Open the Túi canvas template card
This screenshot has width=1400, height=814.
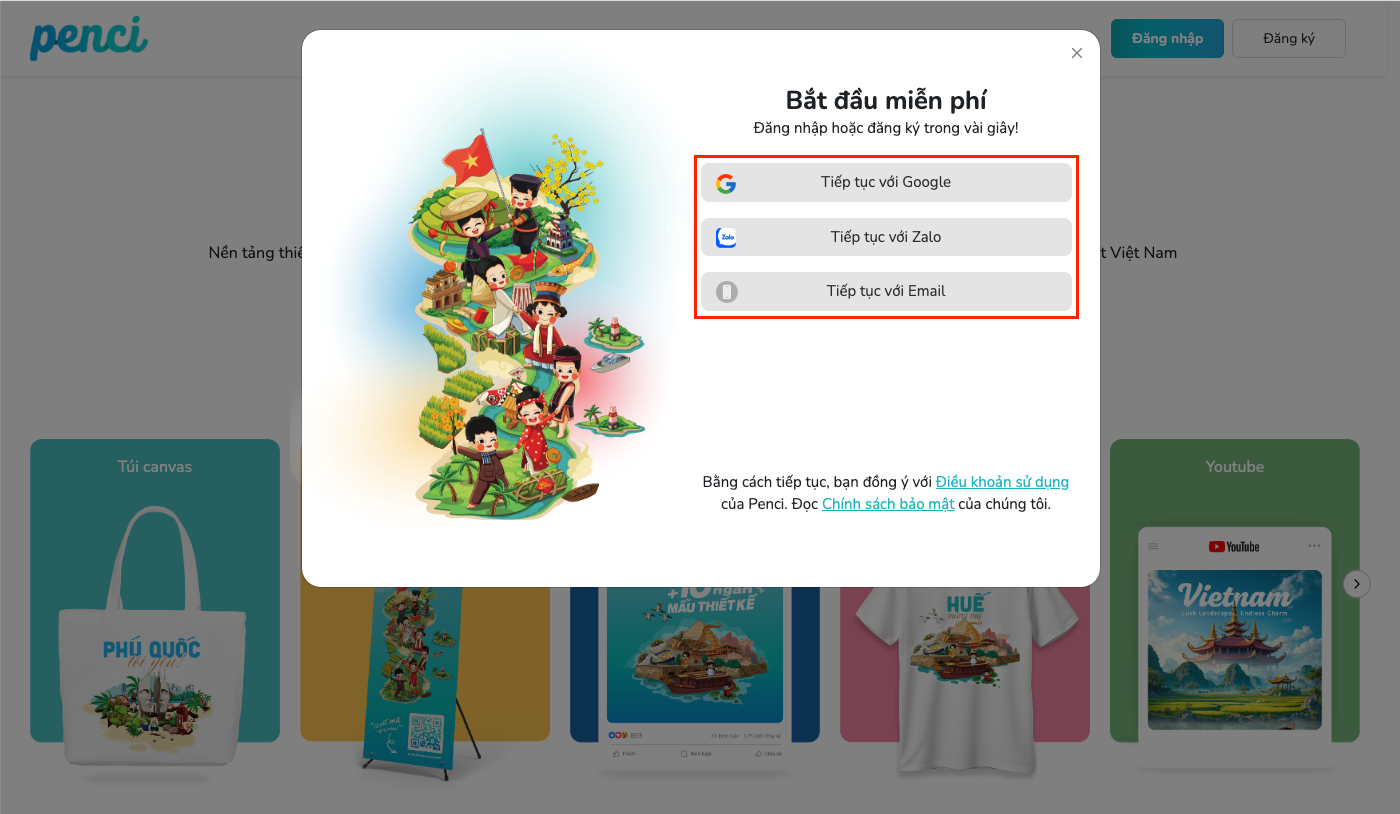tap(155, 590)
